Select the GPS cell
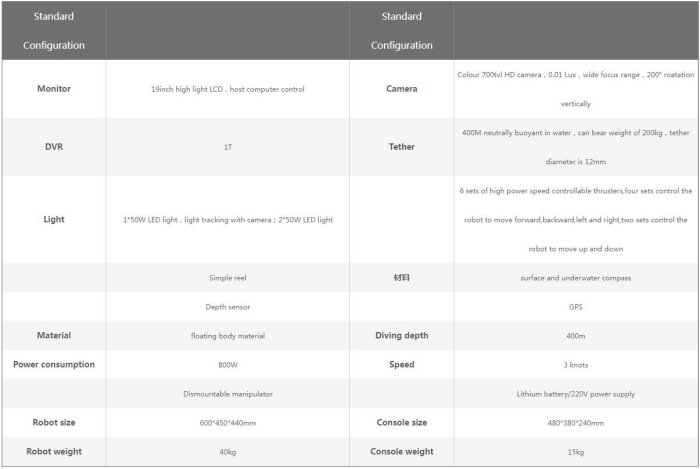Image resolution: width=700 pixels, height=469 pixels. click(x=575, y=306)
